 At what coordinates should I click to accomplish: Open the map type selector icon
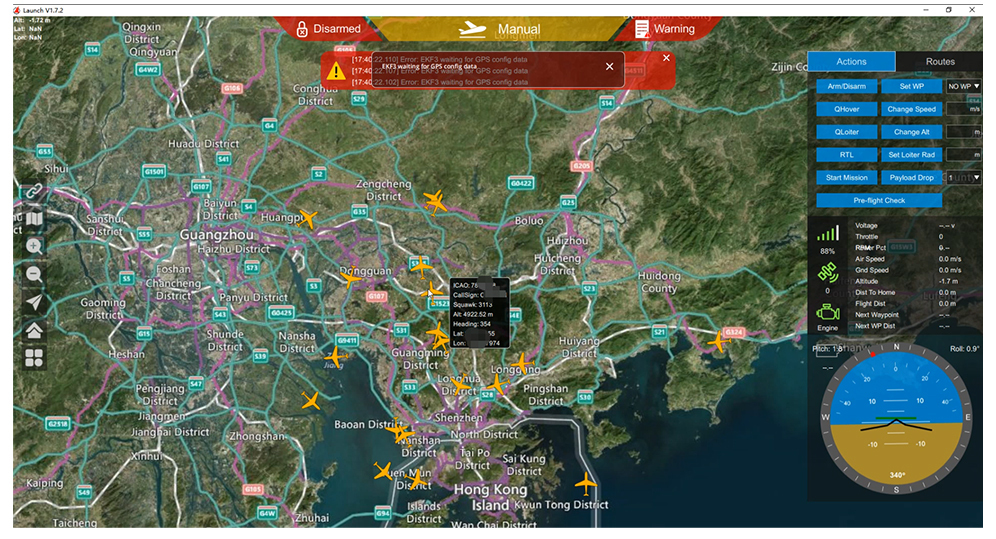tap(34, 218)
